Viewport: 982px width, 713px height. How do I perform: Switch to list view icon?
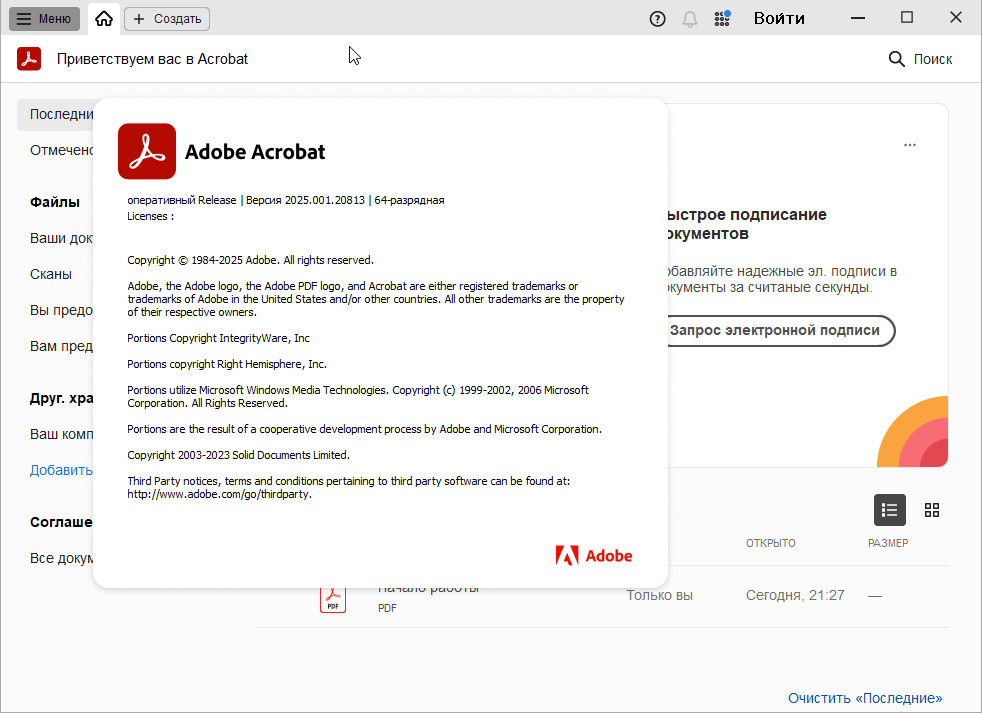coord(889,510)
